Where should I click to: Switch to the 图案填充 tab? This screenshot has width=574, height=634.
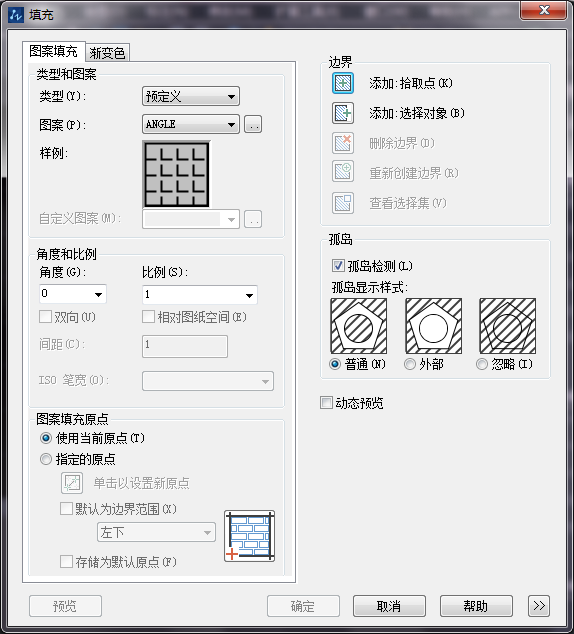coord(53,51)
